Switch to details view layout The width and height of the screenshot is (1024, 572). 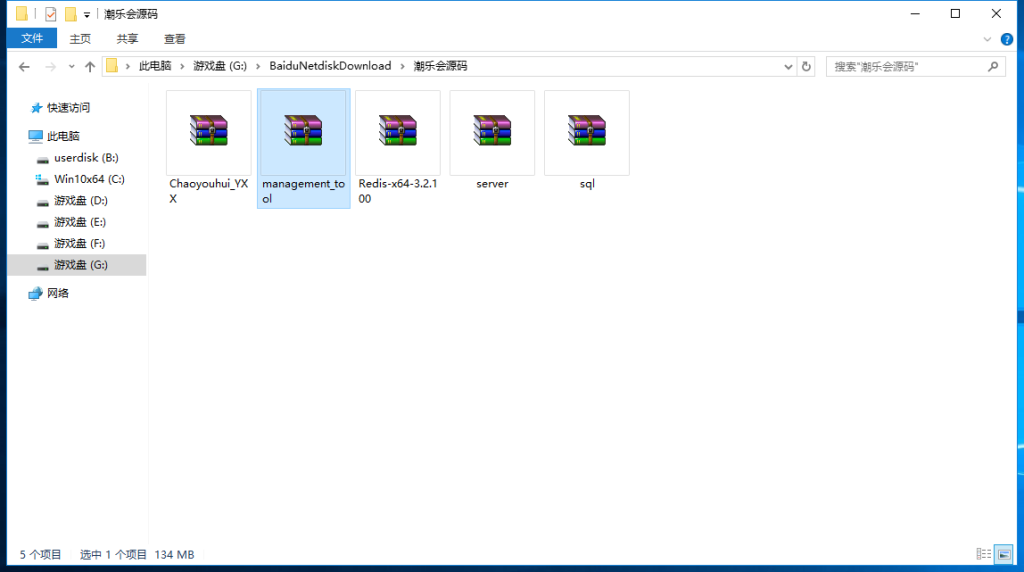pos(984,554)
